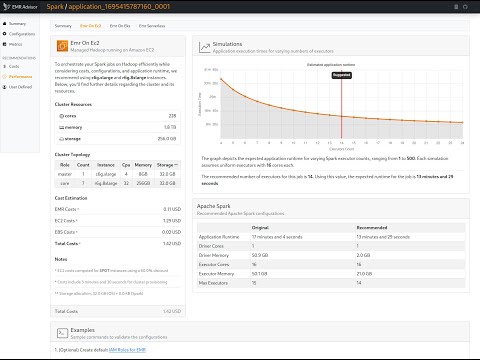Click the Cluster Resources heading
480x360 pixels.
click(x=73, y=104)
